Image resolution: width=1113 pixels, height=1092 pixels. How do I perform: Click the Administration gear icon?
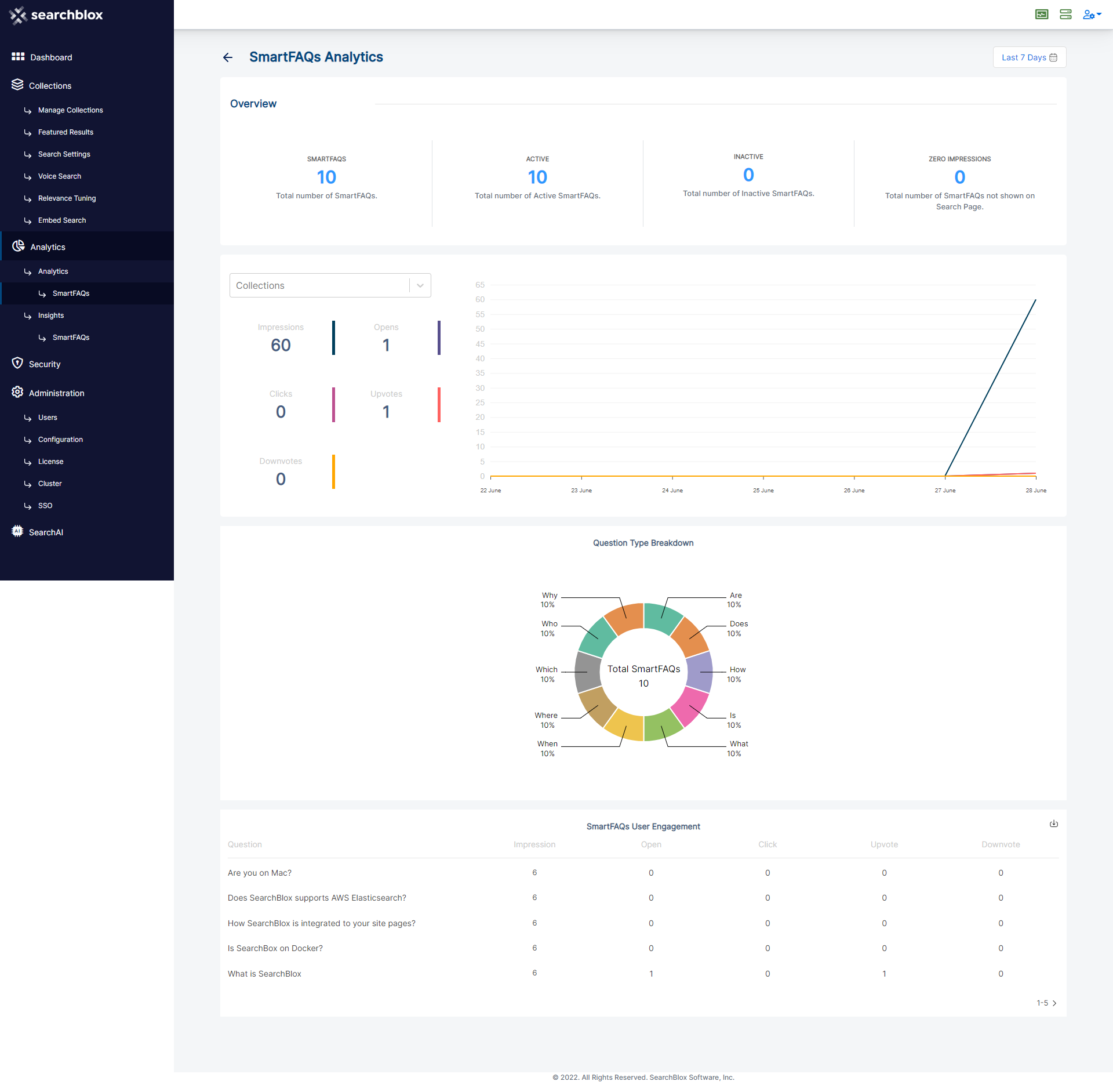[17, 393]
